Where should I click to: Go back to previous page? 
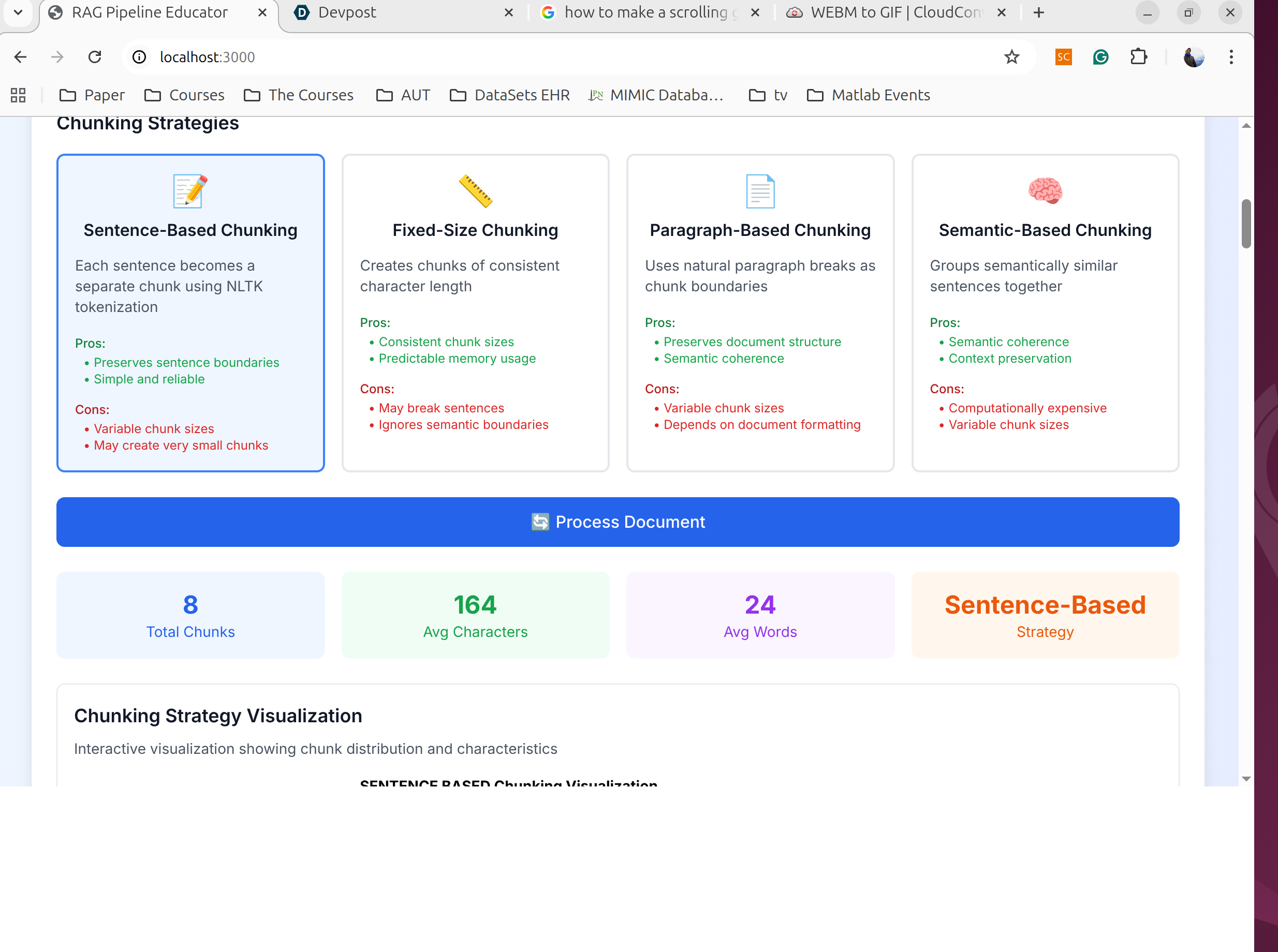(x=20, y=57)
